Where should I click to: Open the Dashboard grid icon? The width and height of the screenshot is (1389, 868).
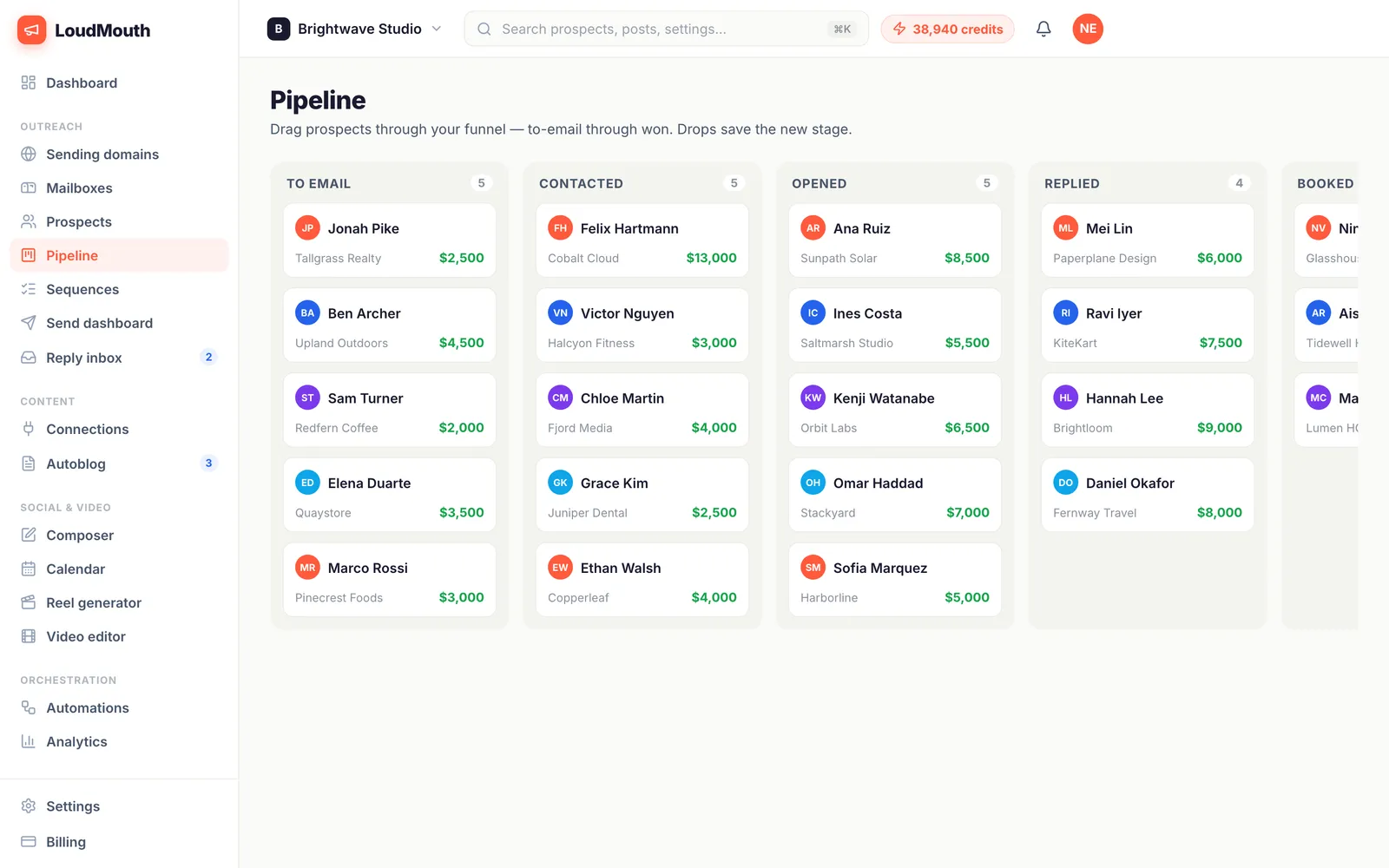[29, 82]
